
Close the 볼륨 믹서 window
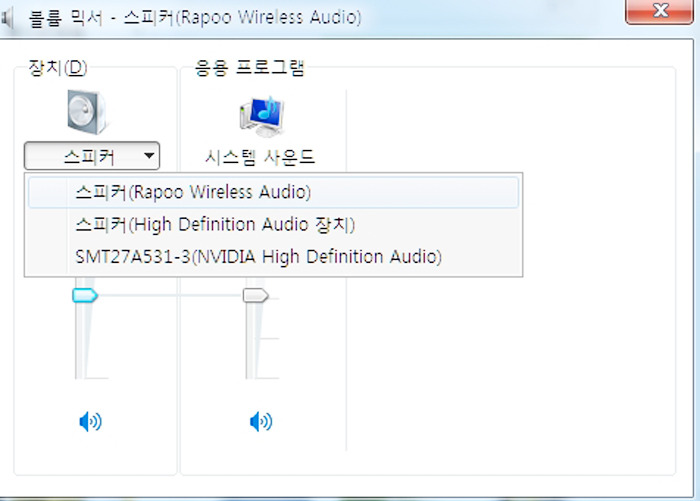(x=660, y=11)
